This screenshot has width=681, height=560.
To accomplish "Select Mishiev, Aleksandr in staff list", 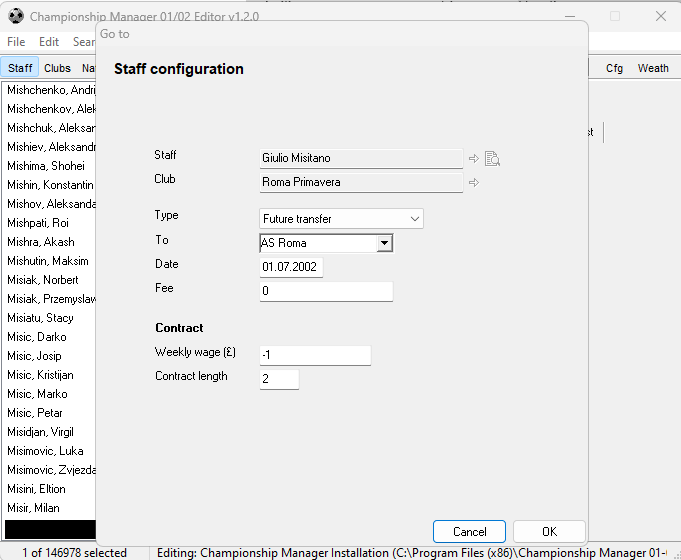I will pyautogui.click(x=50, y=147).
